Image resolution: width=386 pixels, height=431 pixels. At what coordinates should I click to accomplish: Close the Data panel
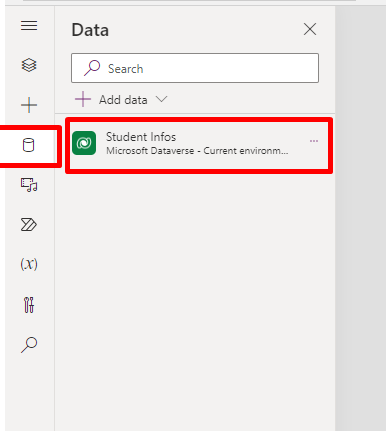(x=310, y=29)
